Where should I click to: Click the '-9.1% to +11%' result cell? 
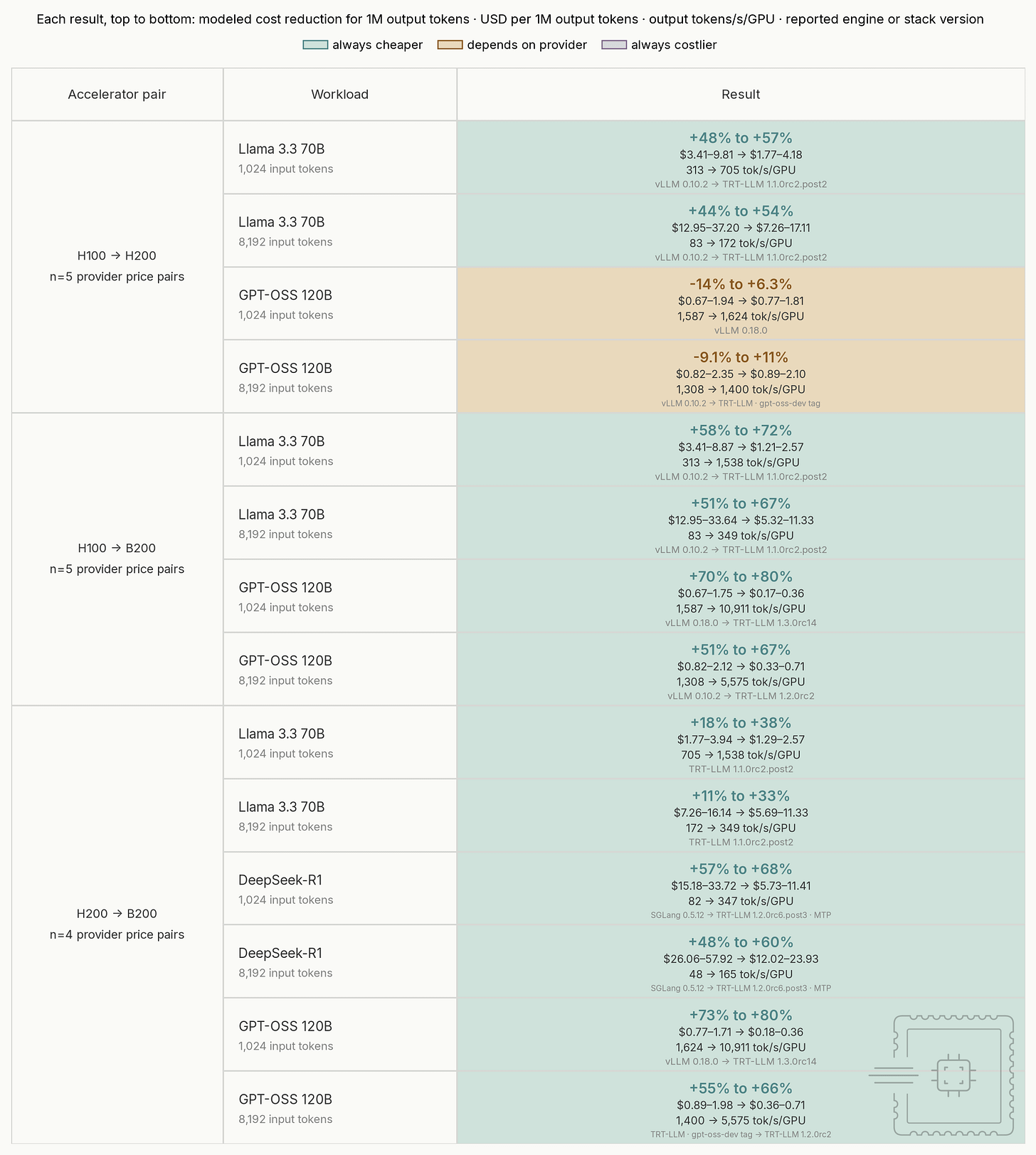click(741, 376)
